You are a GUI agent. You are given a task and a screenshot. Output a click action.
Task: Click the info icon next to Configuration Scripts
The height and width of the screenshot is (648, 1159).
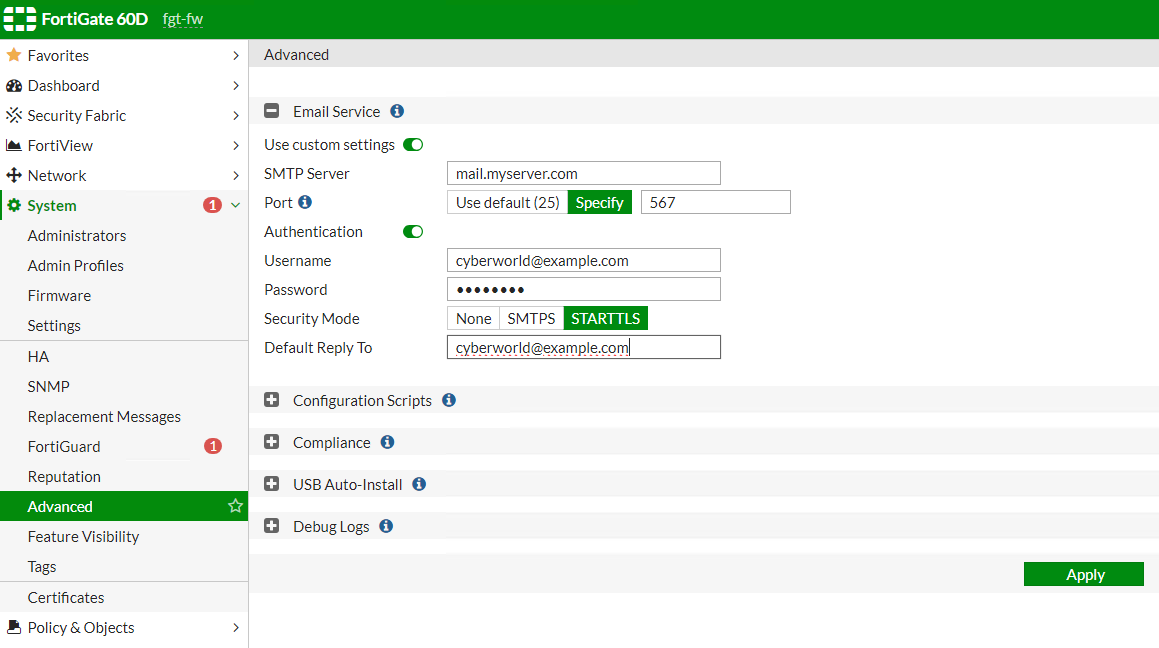tap(449, 400)
